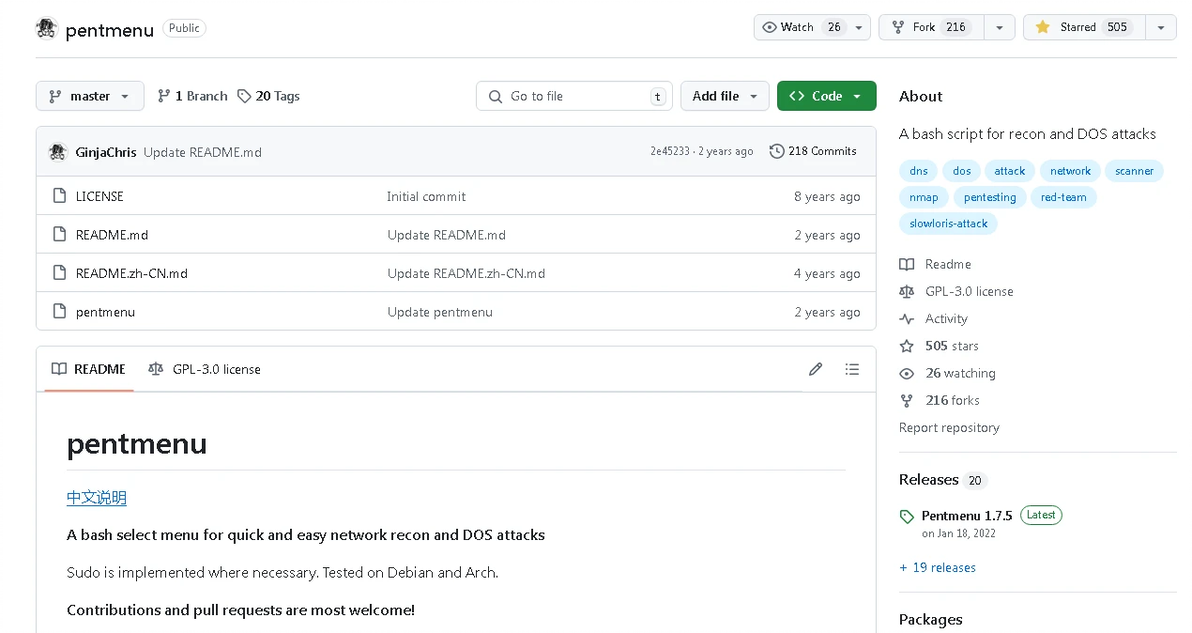
Task: Open the 20 Tags page
Action: (x=269, y=96)
